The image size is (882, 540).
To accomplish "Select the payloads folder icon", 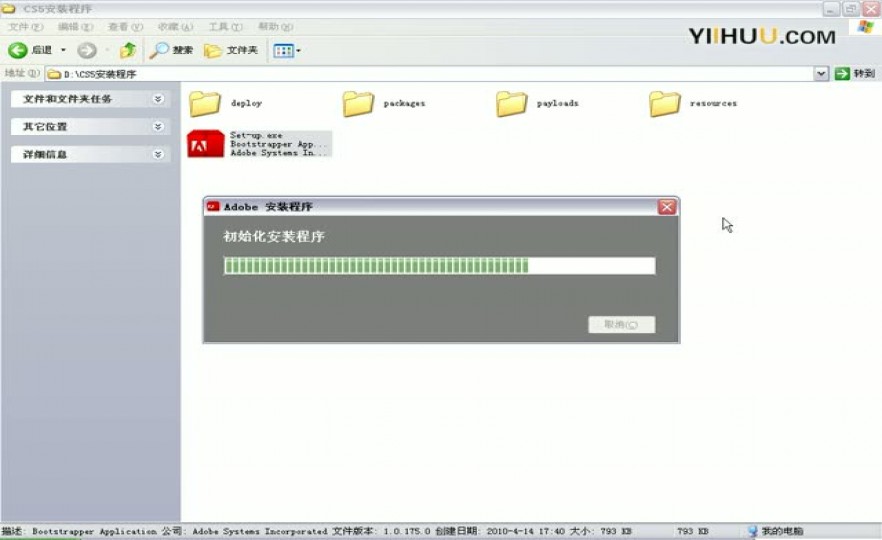I will 511,104.
